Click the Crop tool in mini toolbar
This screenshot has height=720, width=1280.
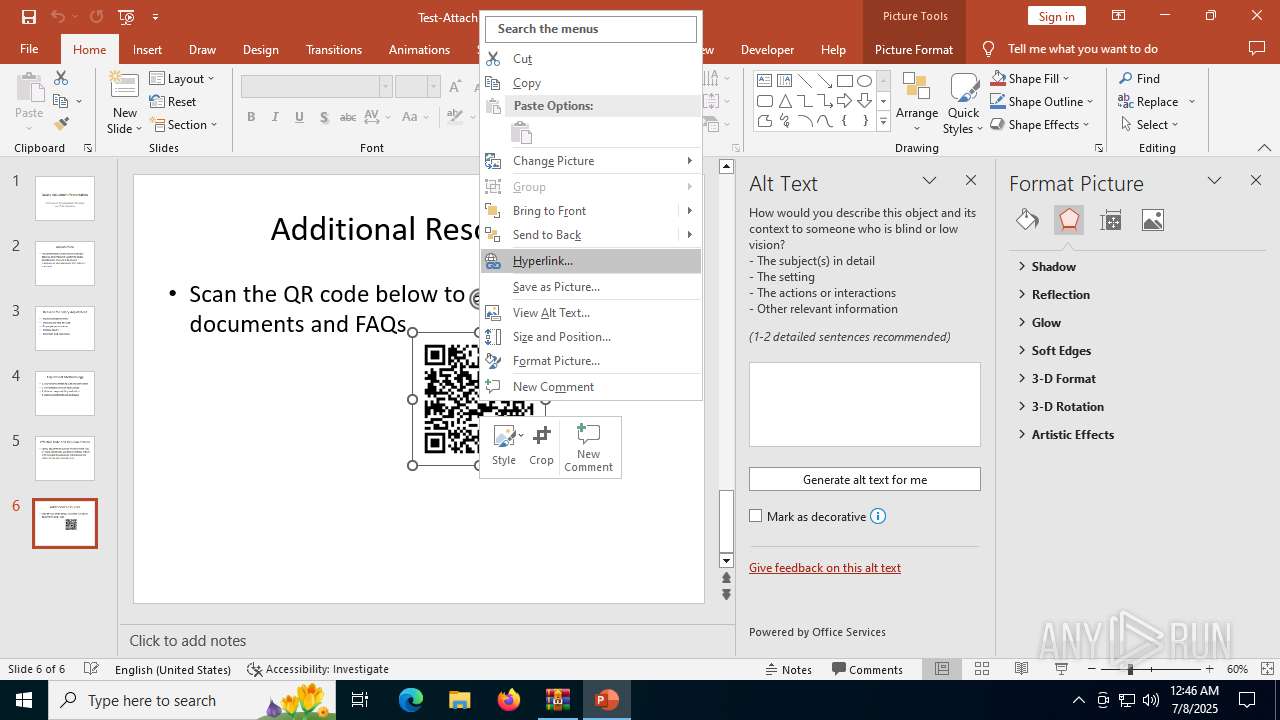pyautogui.click(x=541, y=446)
